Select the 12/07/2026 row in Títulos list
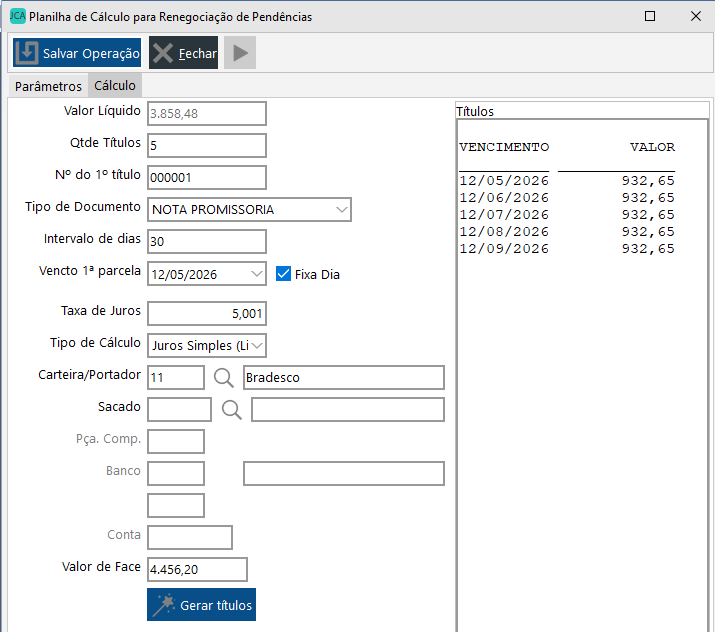The width and height of the screenshot is (715, 632). (566, 215)
